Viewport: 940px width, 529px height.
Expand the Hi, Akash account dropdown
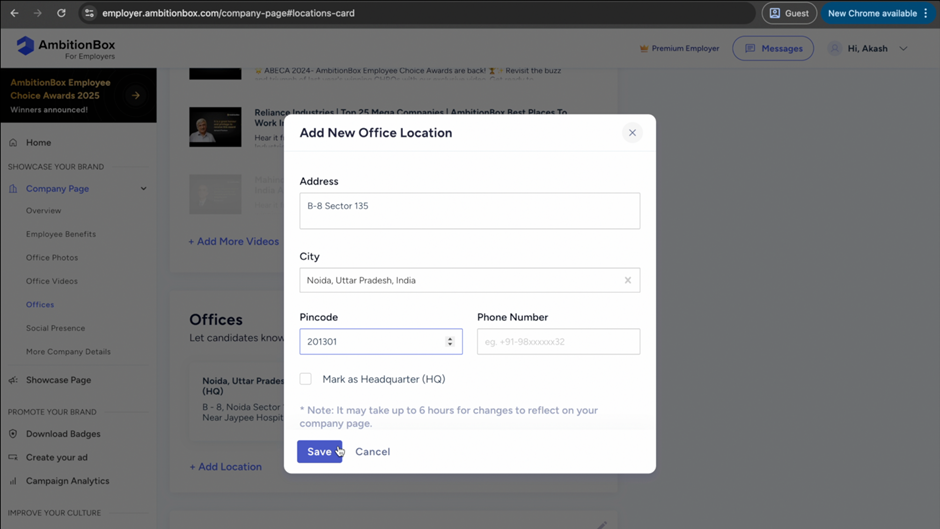pos(903,49)
